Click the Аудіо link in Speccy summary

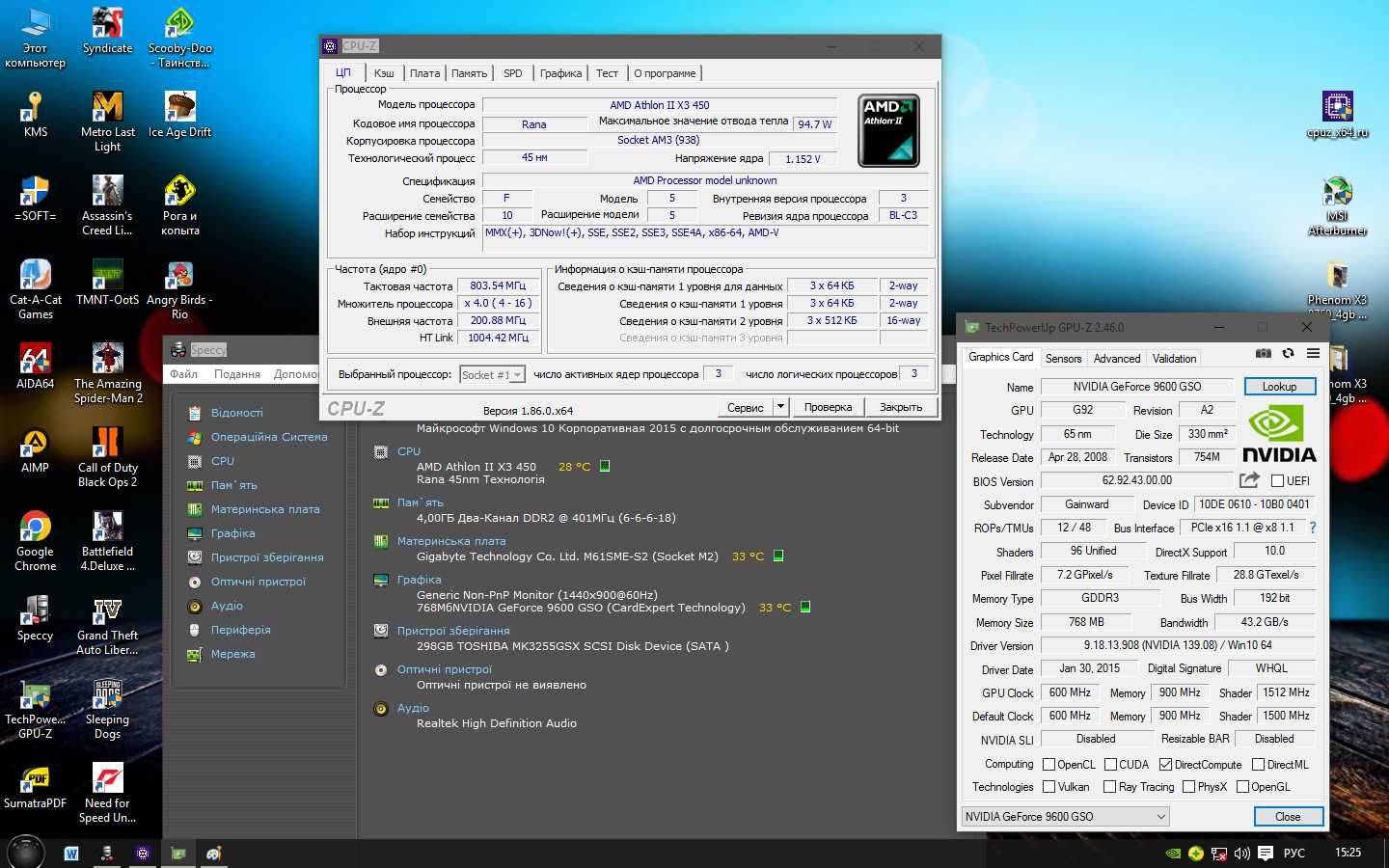click(413, 708)
